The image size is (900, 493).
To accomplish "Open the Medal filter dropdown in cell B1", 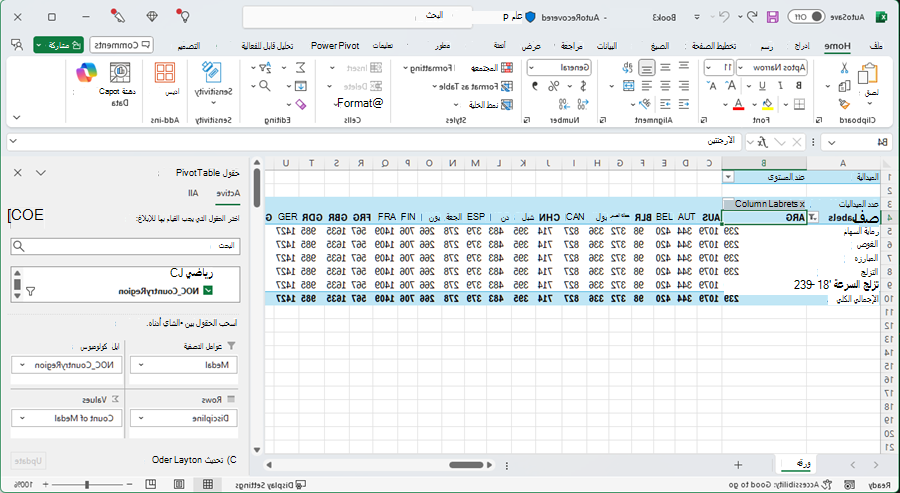I will 728,177.
